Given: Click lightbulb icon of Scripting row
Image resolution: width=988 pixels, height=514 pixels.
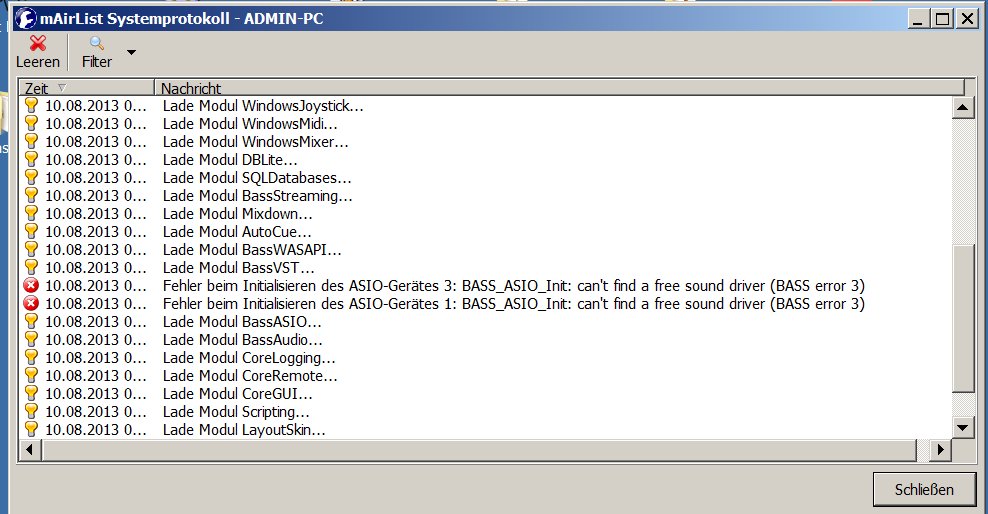Looking at the screenshot, I should 31,411.
